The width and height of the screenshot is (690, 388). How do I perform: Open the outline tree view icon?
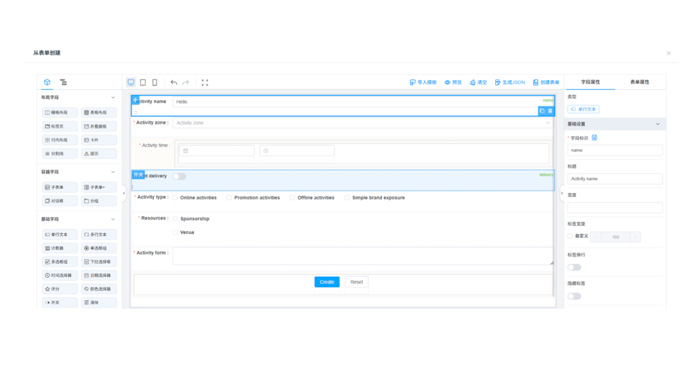(63, 82)
